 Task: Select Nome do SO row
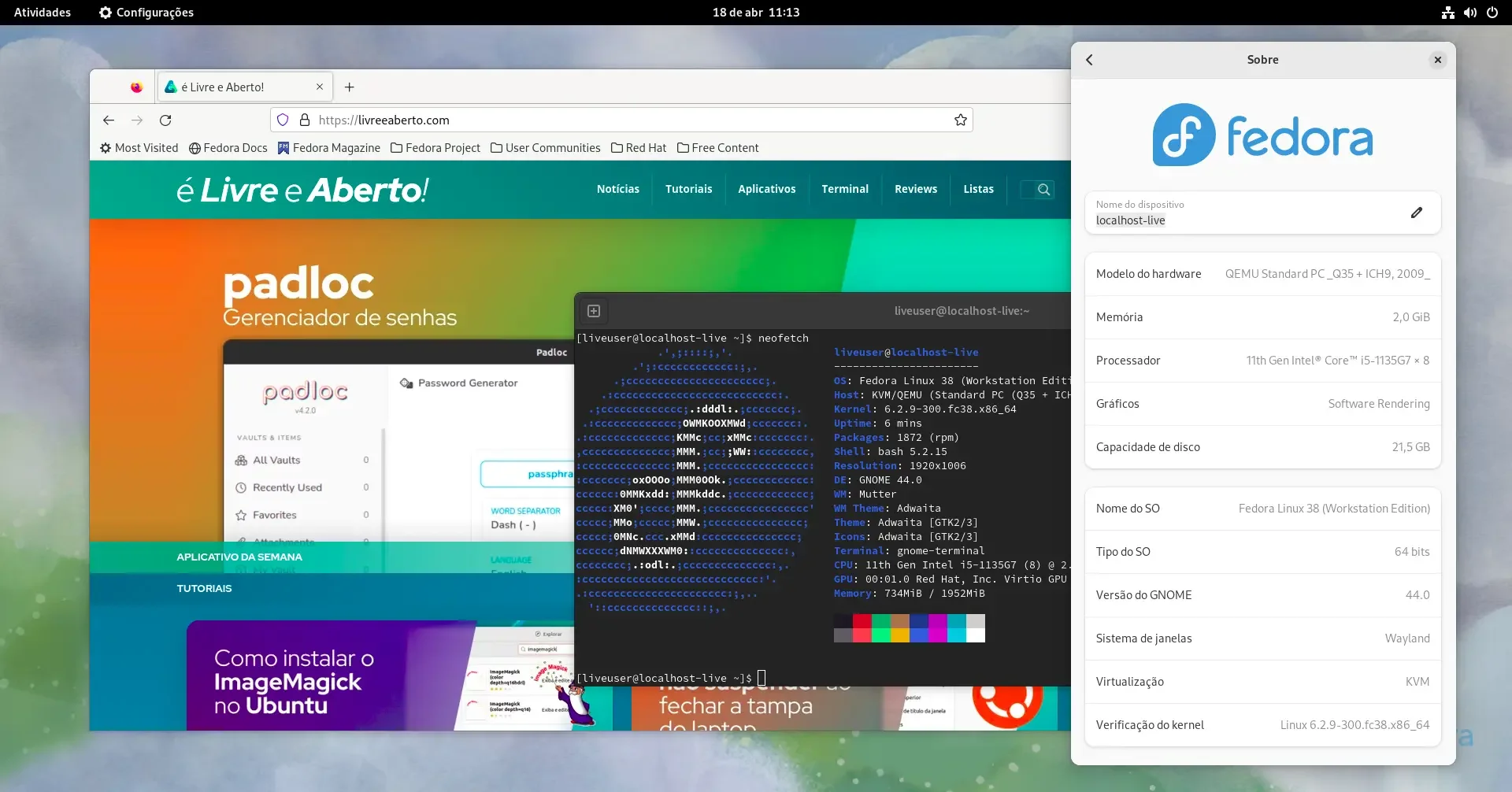pyautogui.click(x=1262, y=509)
